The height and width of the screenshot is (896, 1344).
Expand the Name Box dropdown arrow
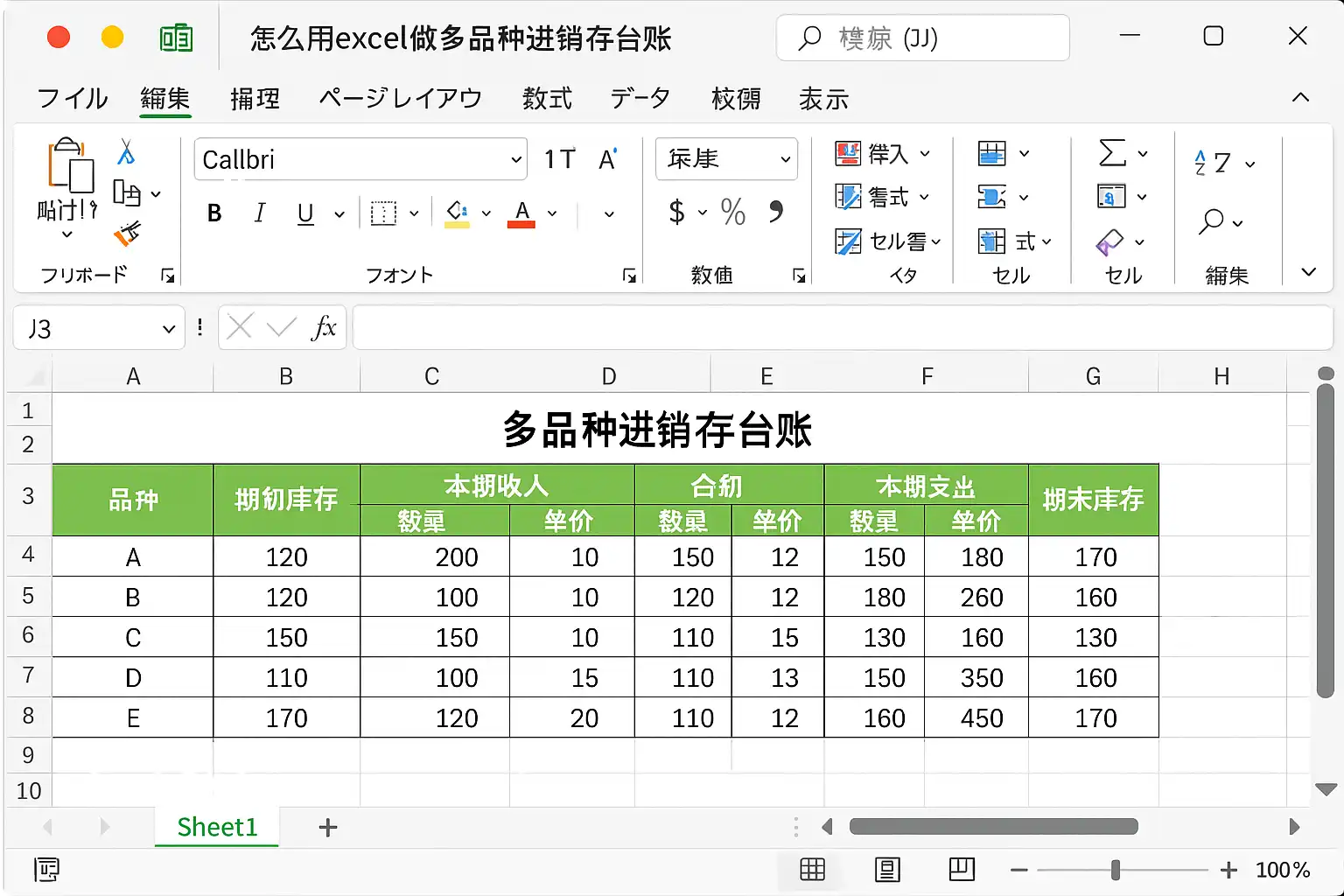(169, 330)
